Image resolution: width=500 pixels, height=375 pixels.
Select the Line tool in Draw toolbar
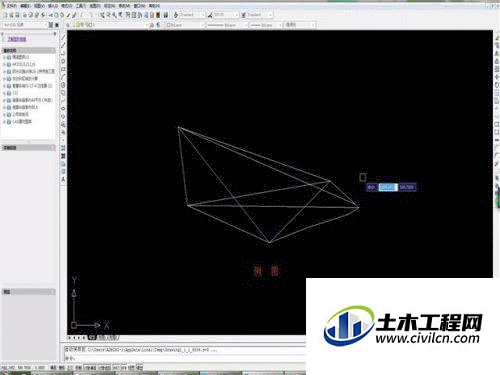pos(63,37)
